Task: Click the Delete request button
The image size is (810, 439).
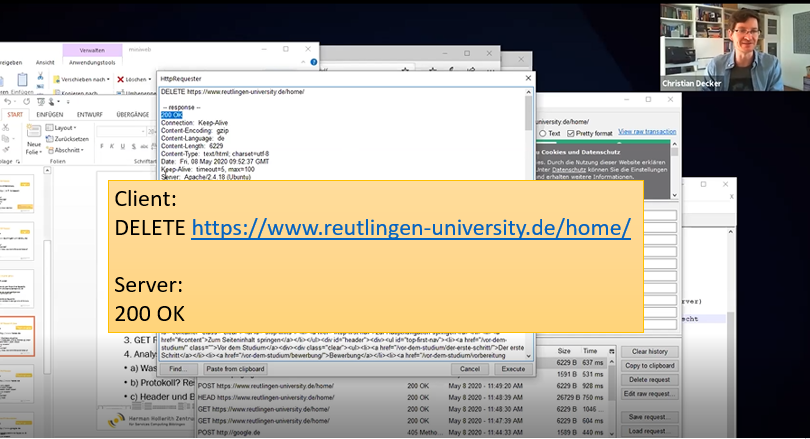Action: (650, 380)
